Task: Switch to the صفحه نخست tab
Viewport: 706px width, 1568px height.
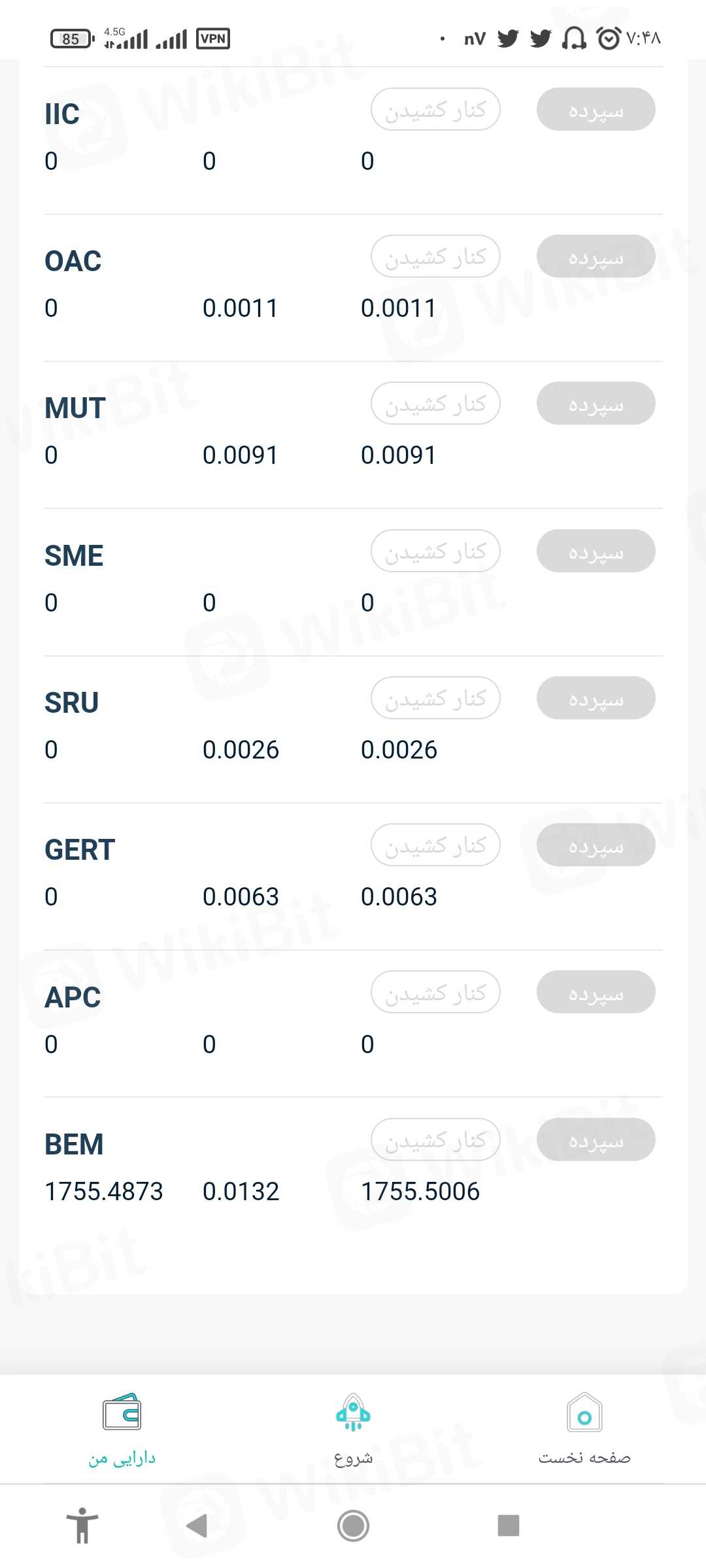Action: click(x=584, y=1458)
